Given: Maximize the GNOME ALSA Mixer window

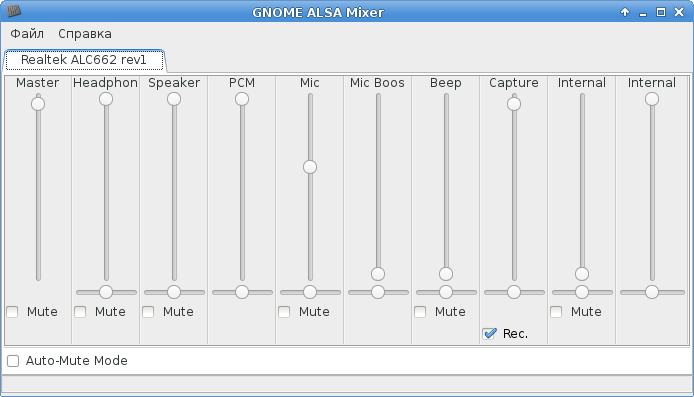Looking at the screenshot, I should point(661,12).
